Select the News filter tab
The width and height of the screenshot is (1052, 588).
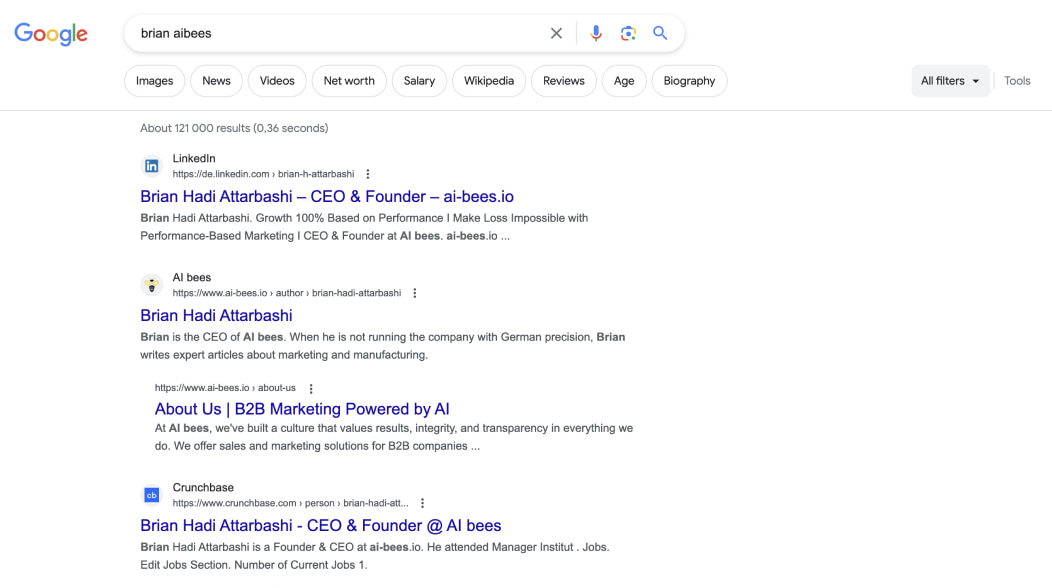pos(216,81)
